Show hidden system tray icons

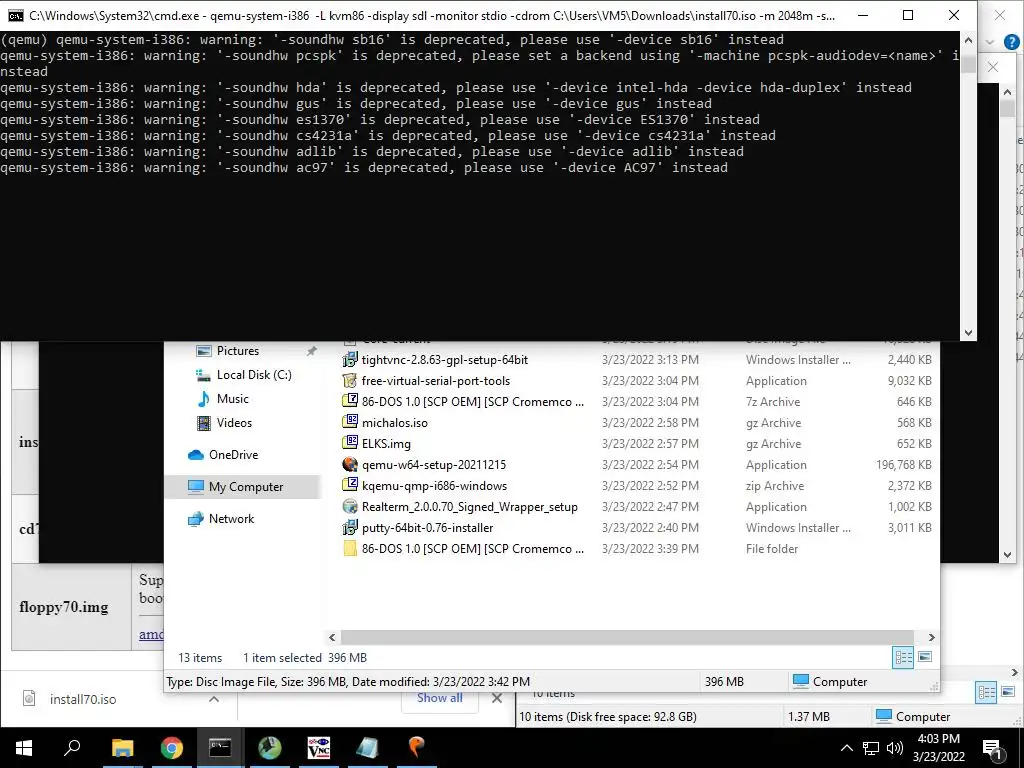point(846,748)
